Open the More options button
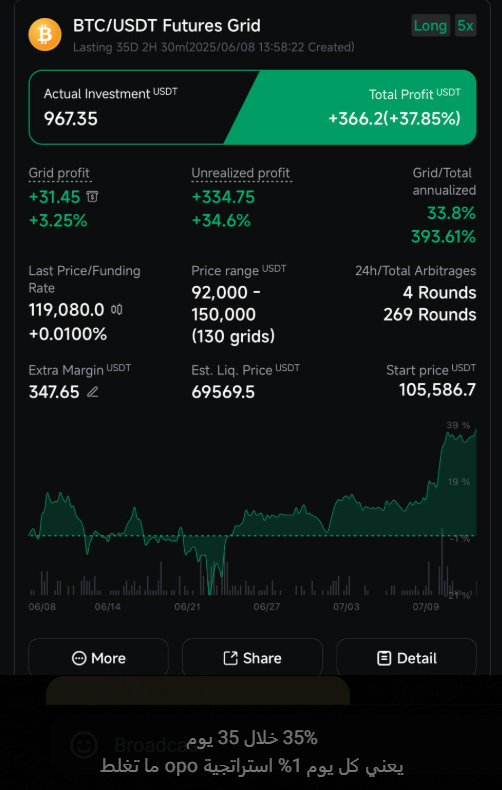This screenshot has width=502, height=790. click(x=98, y=658)
